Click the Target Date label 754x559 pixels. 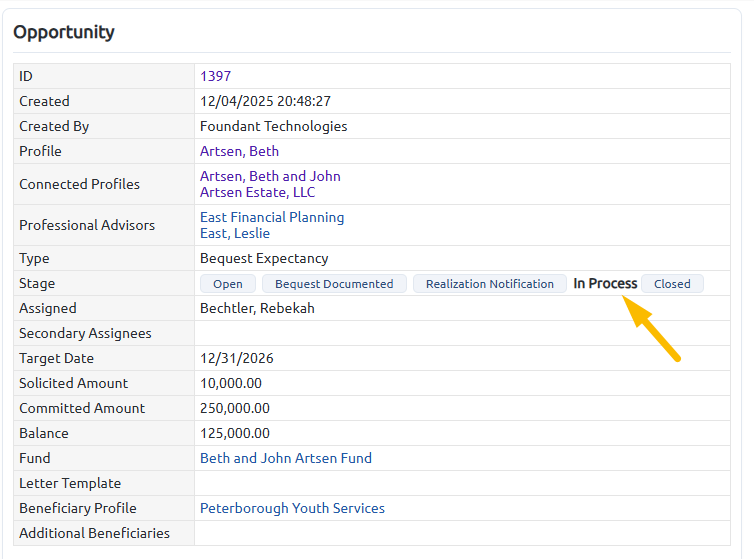(56, 358)
